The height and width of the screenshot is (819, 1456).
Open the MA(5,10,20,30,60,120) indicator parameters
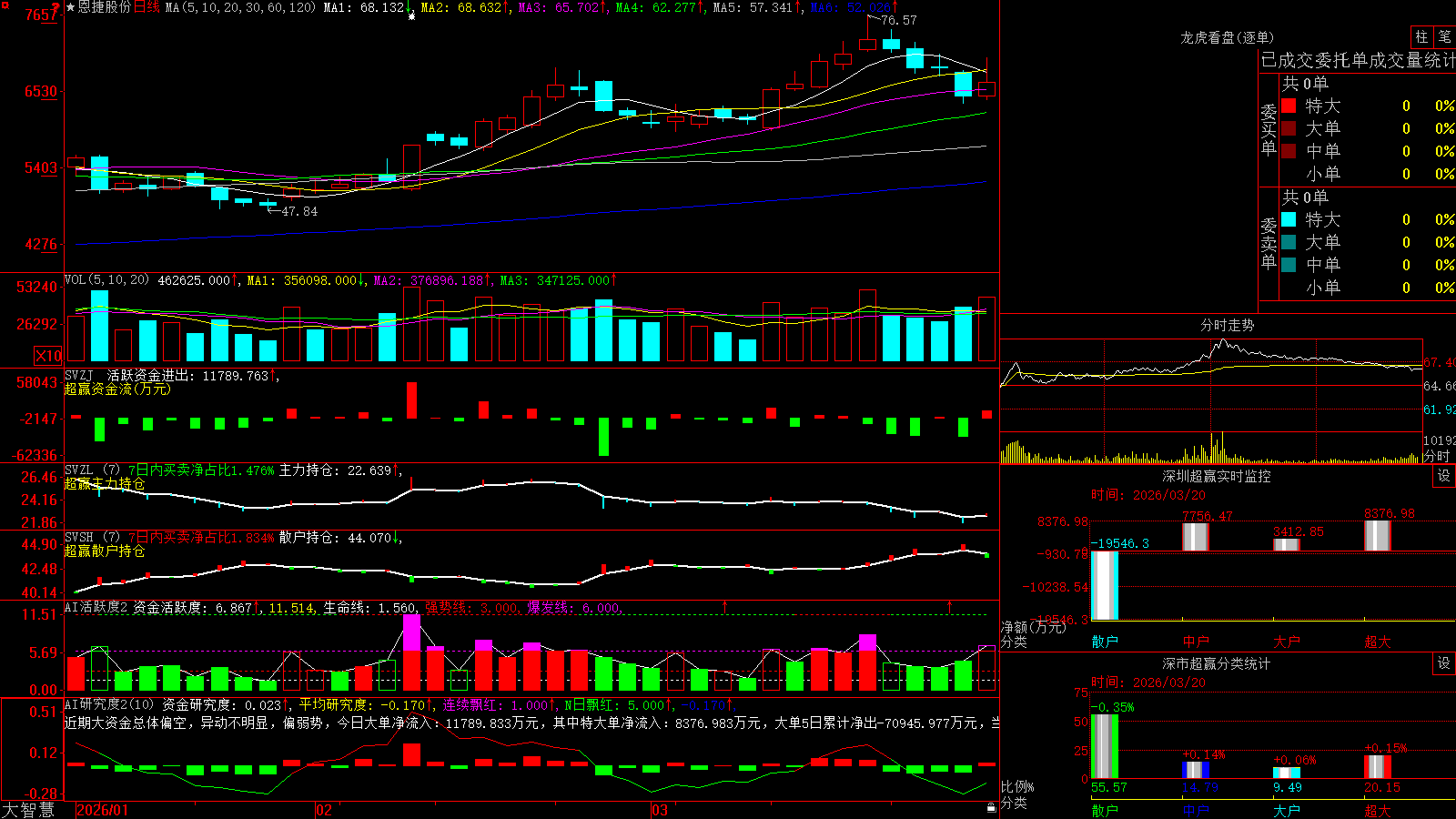pyautogui.click(x=240, y=7)
